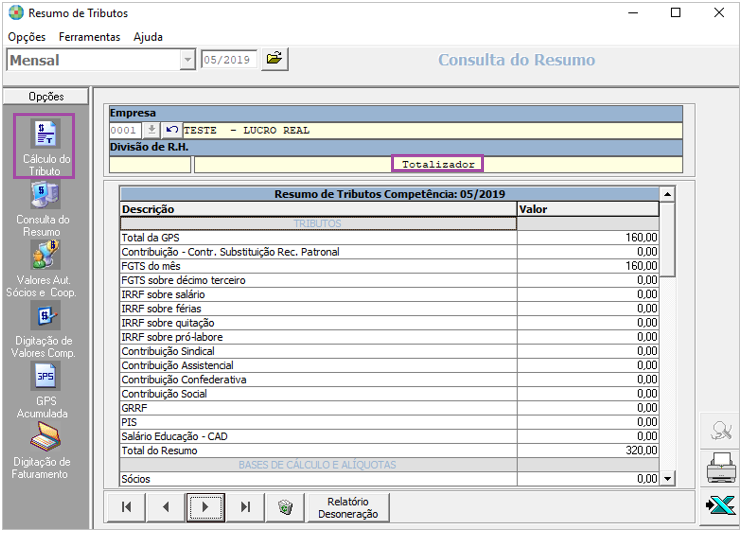Click the TRIBUTOS section header
Viewport: 744px width, 535px height.
[318, 223]
